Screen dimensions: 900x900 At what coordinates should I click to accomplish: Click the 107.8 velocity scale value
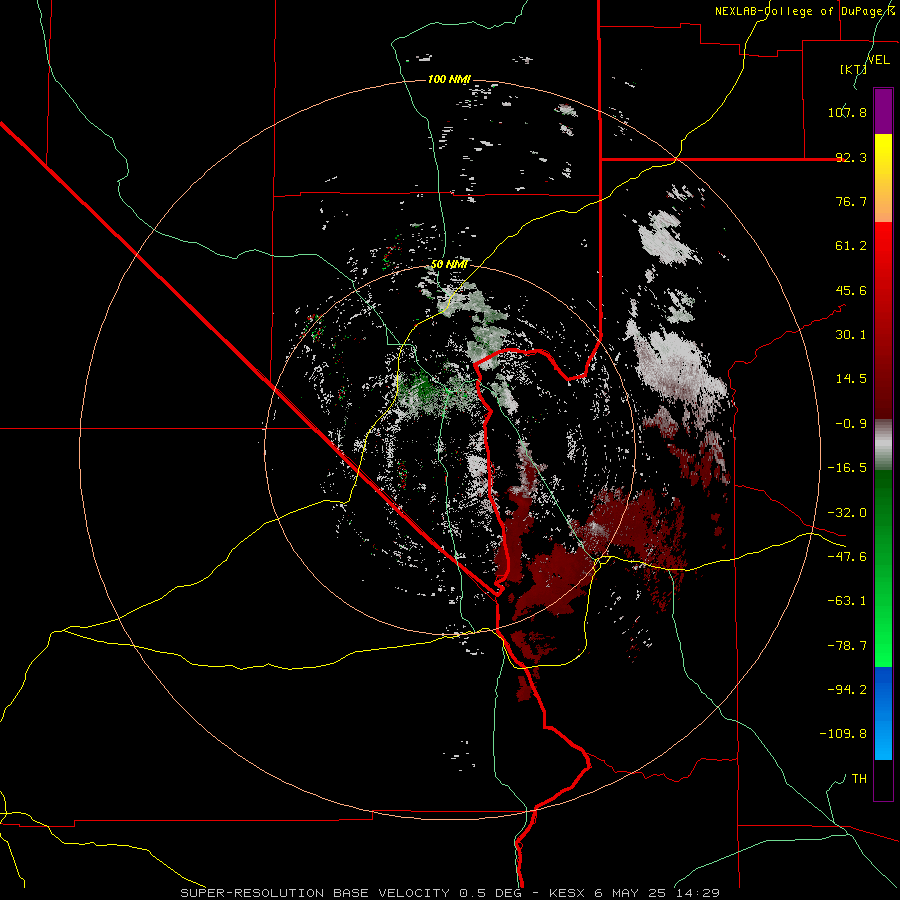[847, 112]
